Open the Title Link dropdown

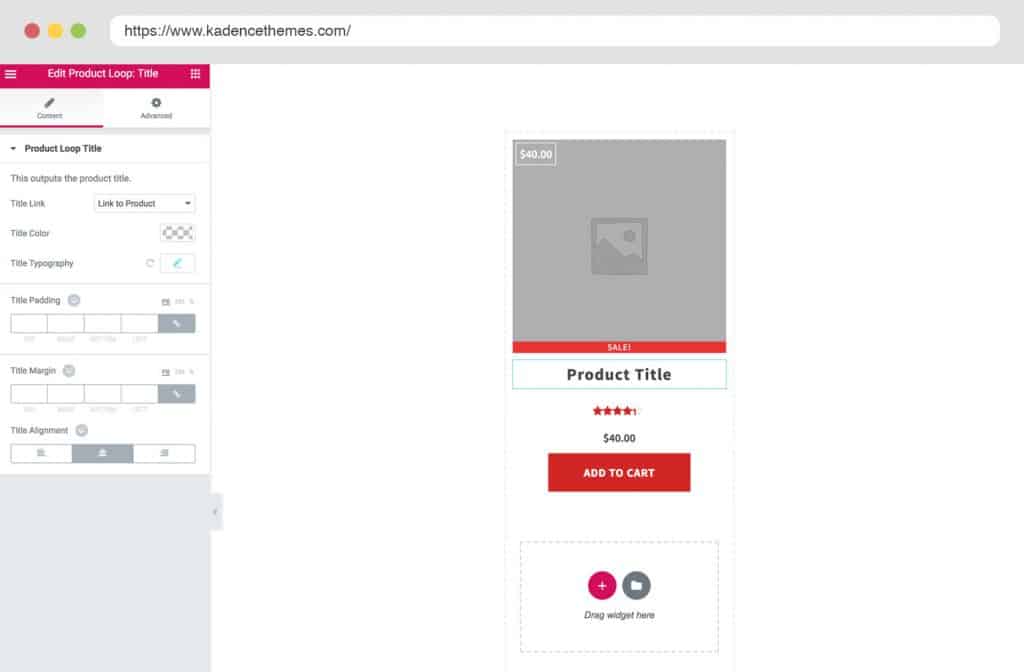click(x=145, y=203)
